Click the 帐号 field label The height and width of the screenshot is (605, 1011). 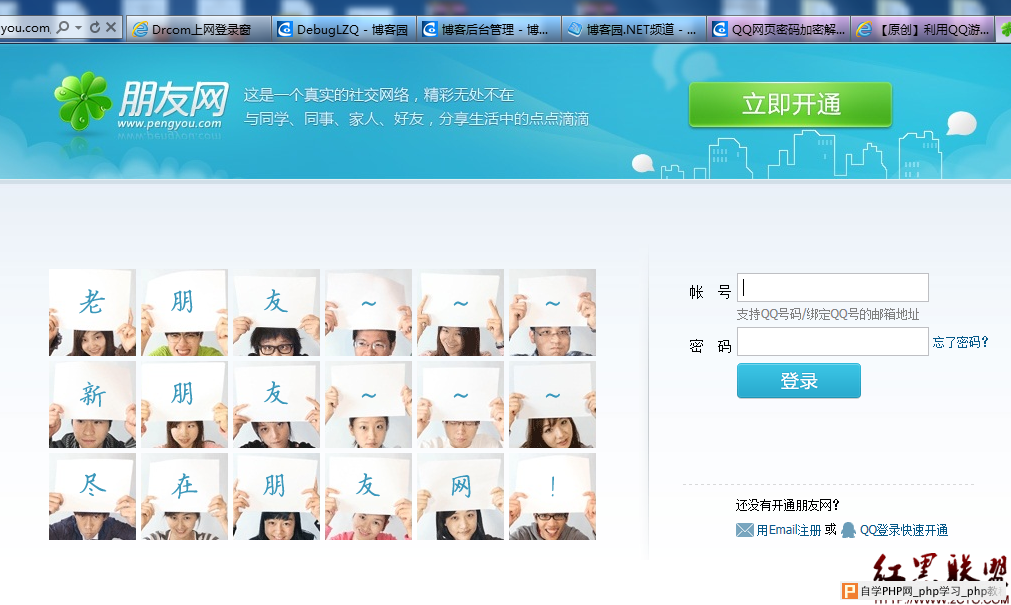click(710, 292)
